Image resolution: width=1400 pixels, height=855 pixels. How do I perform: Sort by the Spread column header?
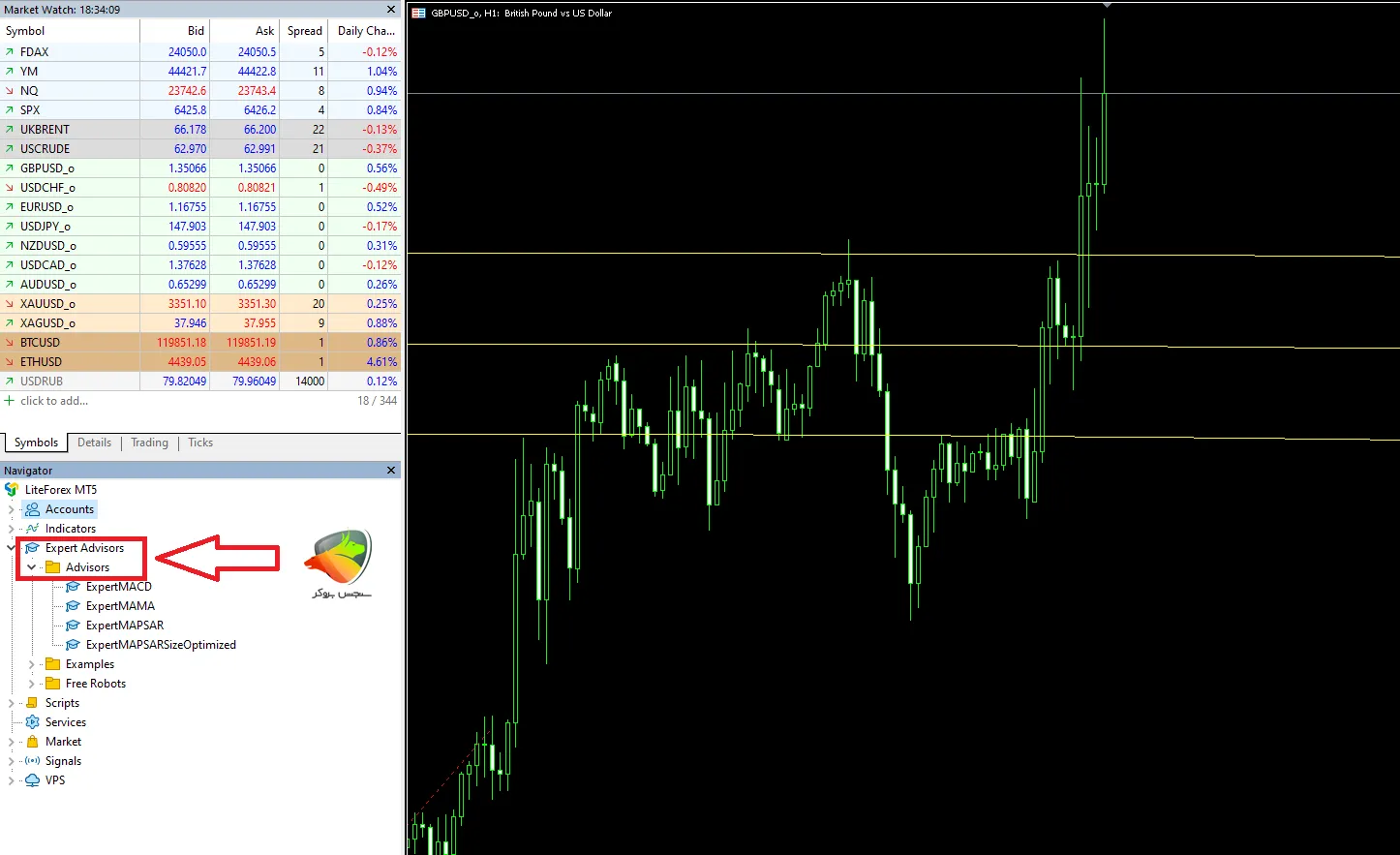[304, 31]
